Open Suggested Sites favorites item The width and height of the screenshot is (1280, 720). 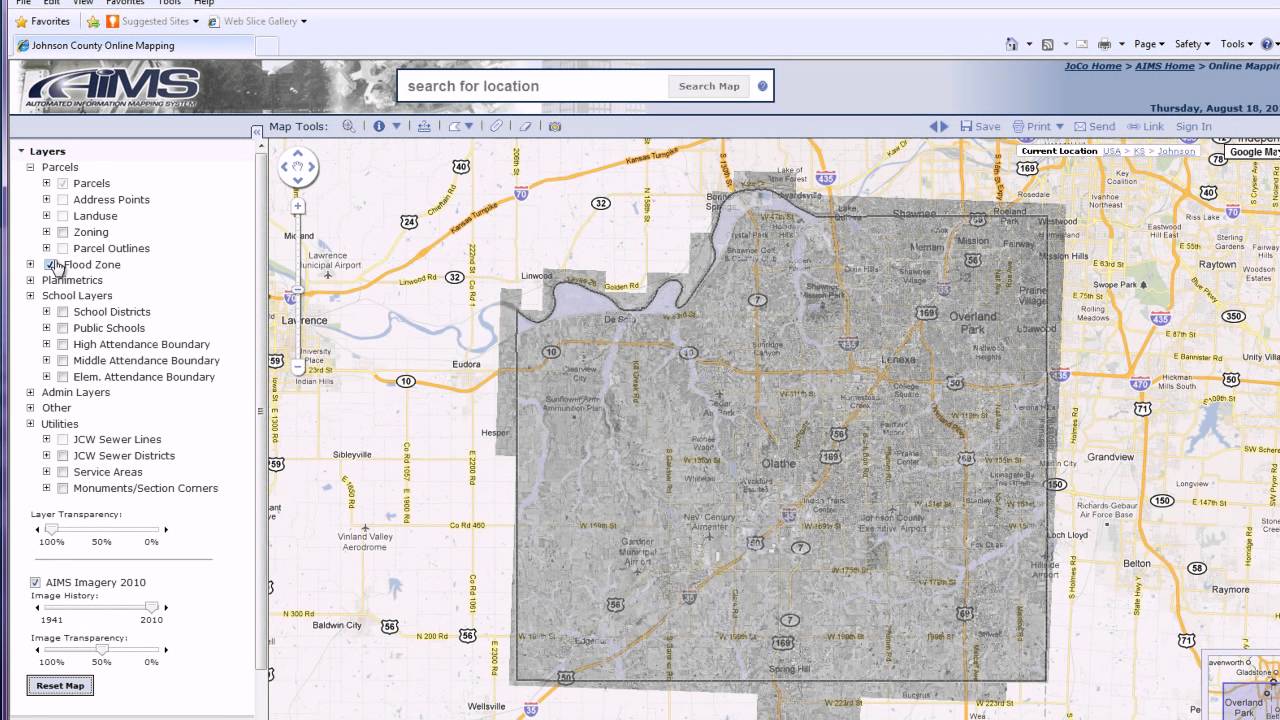(152, 21)
